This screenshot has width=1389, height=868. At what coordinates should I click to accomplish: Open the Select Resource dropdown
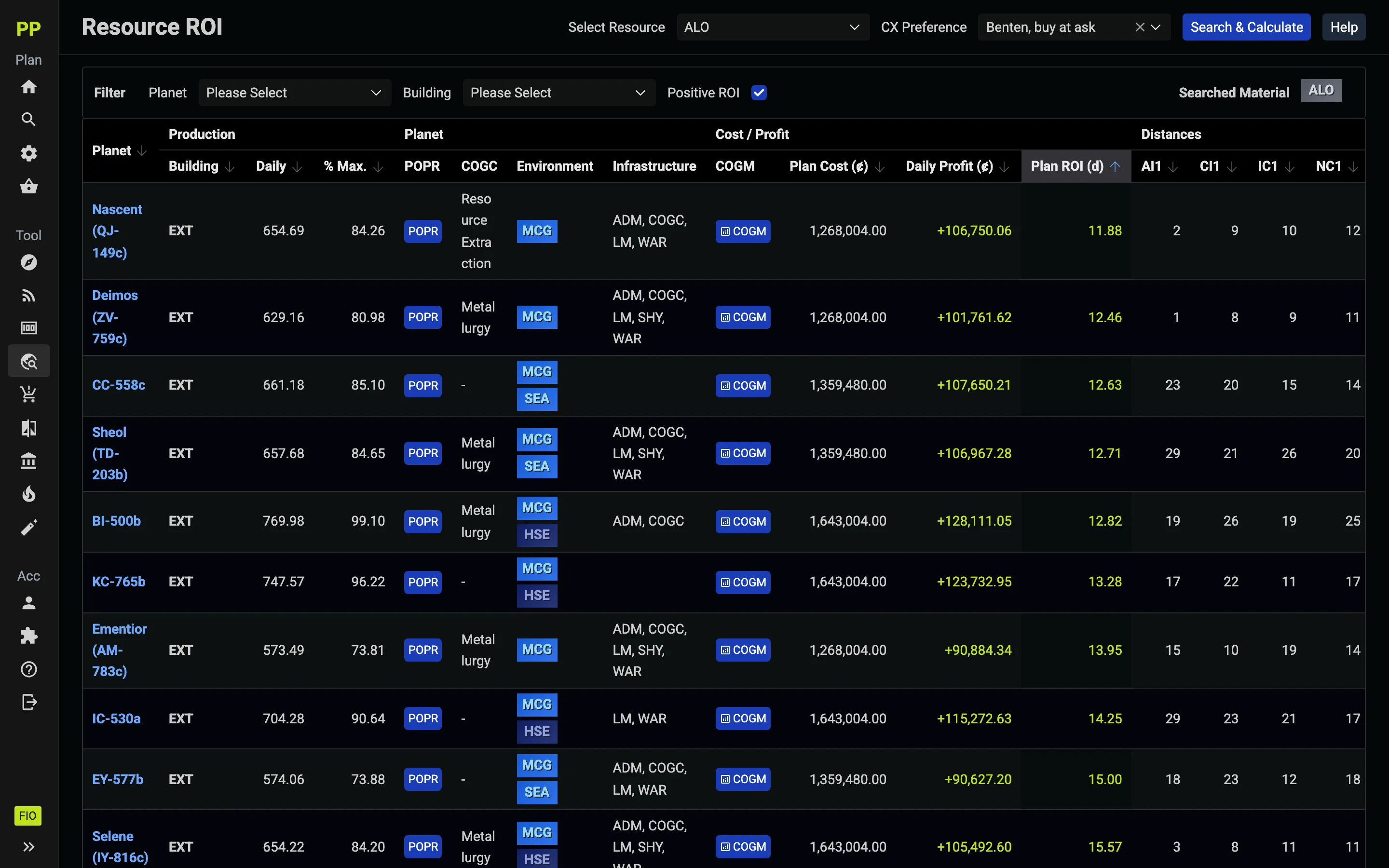click(773, 27)
